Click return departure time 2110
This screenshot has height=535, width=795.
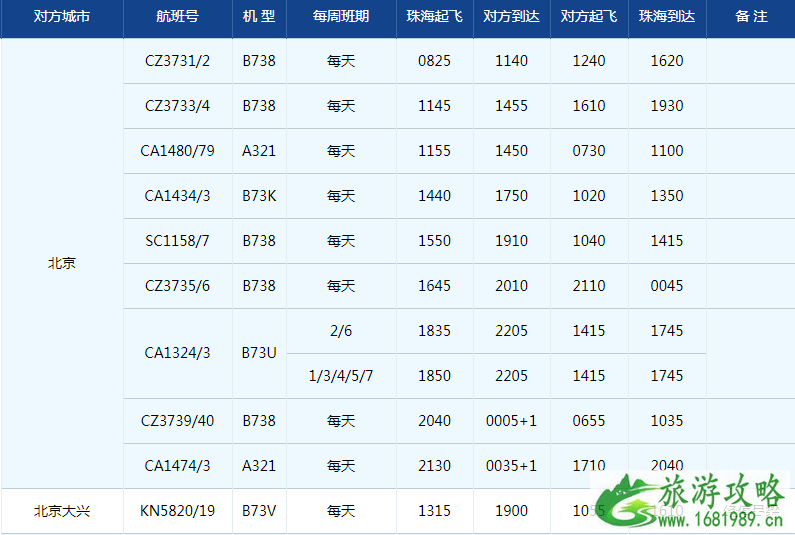click(589, 286)
